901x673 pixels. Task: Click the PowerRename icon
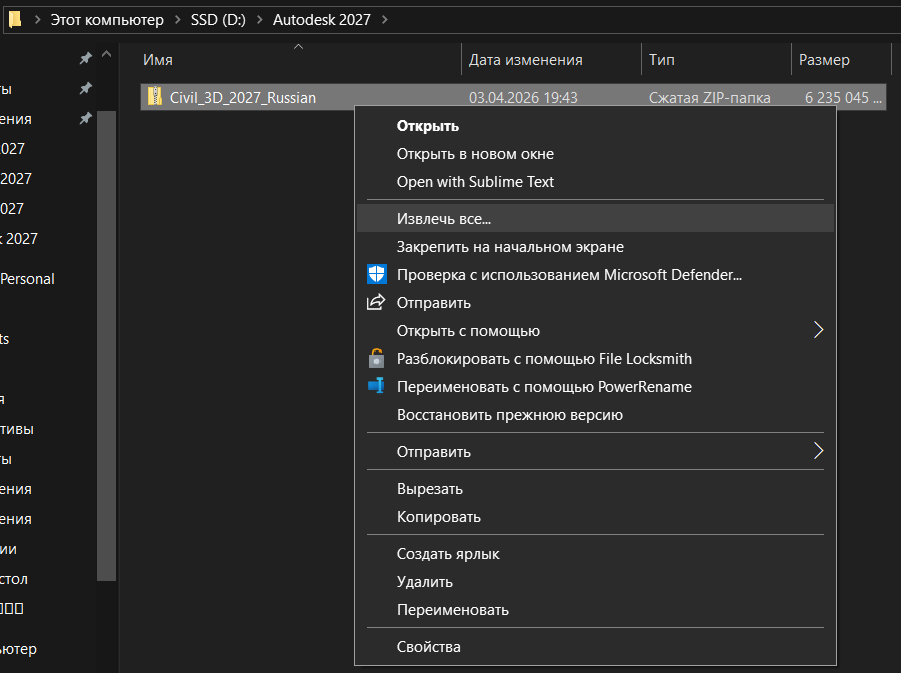[376, 385]
